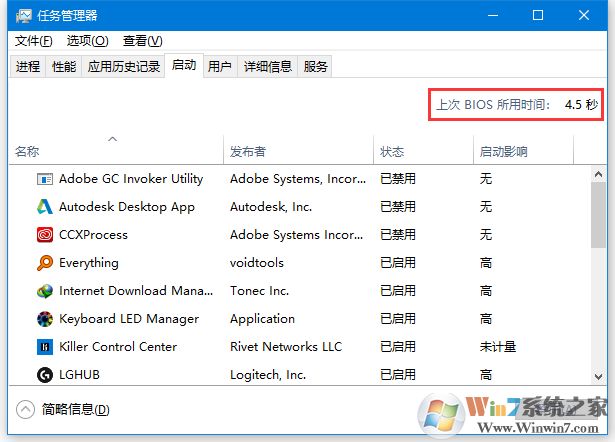Click the vertical scrollbar thumb
Image resolution: width=615 pixels, height=442 pixels.
599,215
